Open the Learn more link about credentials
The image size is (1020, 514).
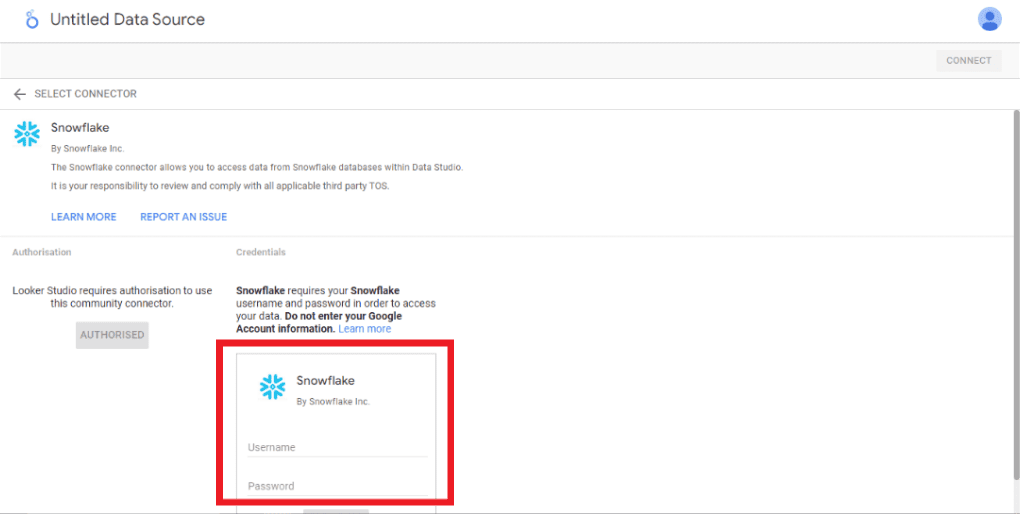[x=364, y=329]
